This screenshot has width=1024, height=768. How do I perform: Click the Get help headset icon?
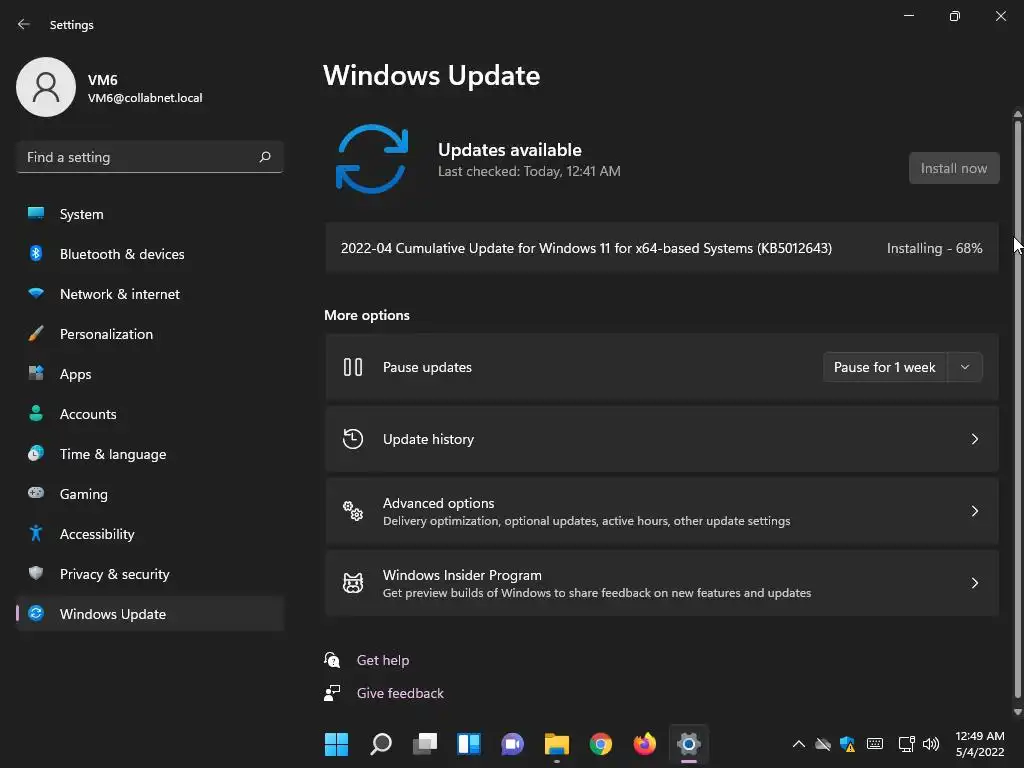pos(332,660)
